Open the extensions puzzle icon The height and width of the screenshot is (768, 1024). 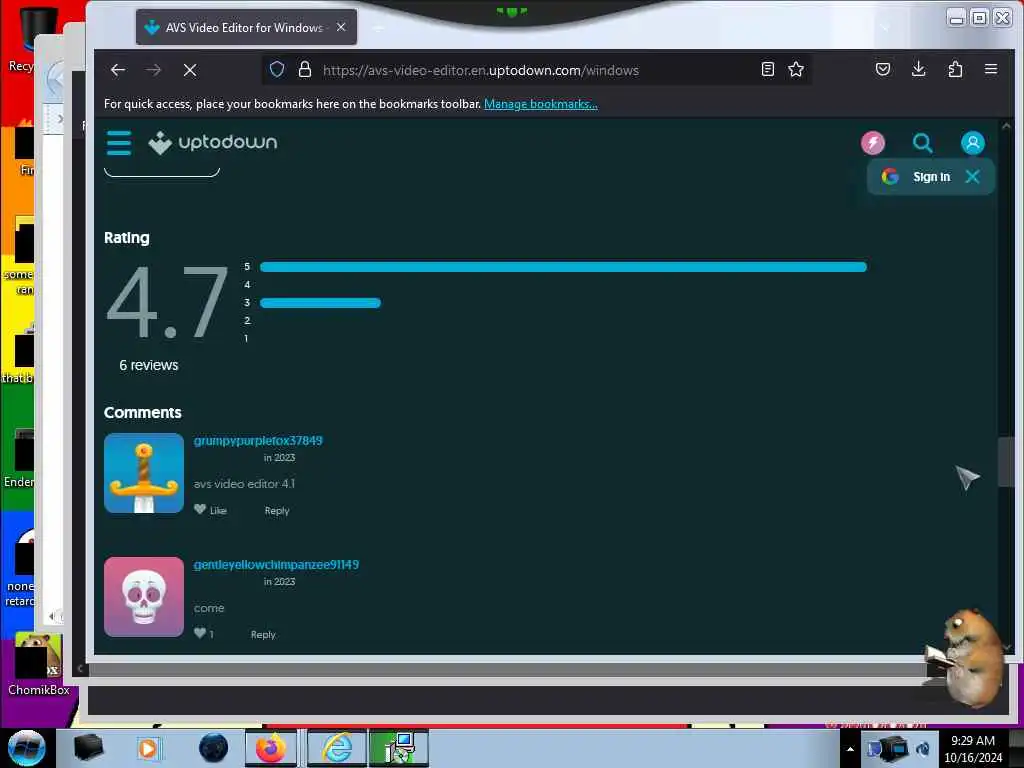[955, 69]
